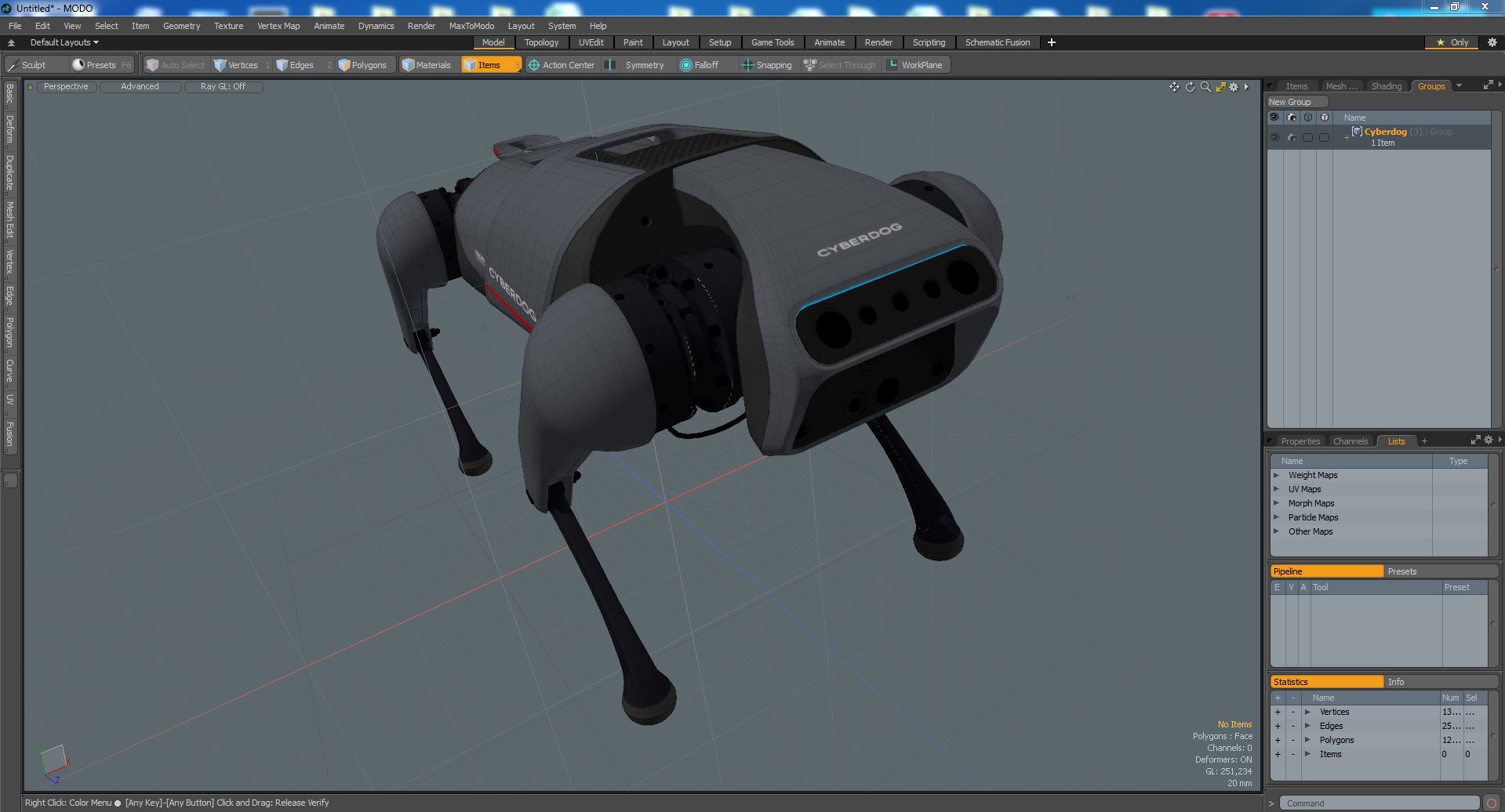This screenshot has height=812, width=1505.
Task: Click the plus beside the Edges statistic
Action: click(x=1278, y=726)
